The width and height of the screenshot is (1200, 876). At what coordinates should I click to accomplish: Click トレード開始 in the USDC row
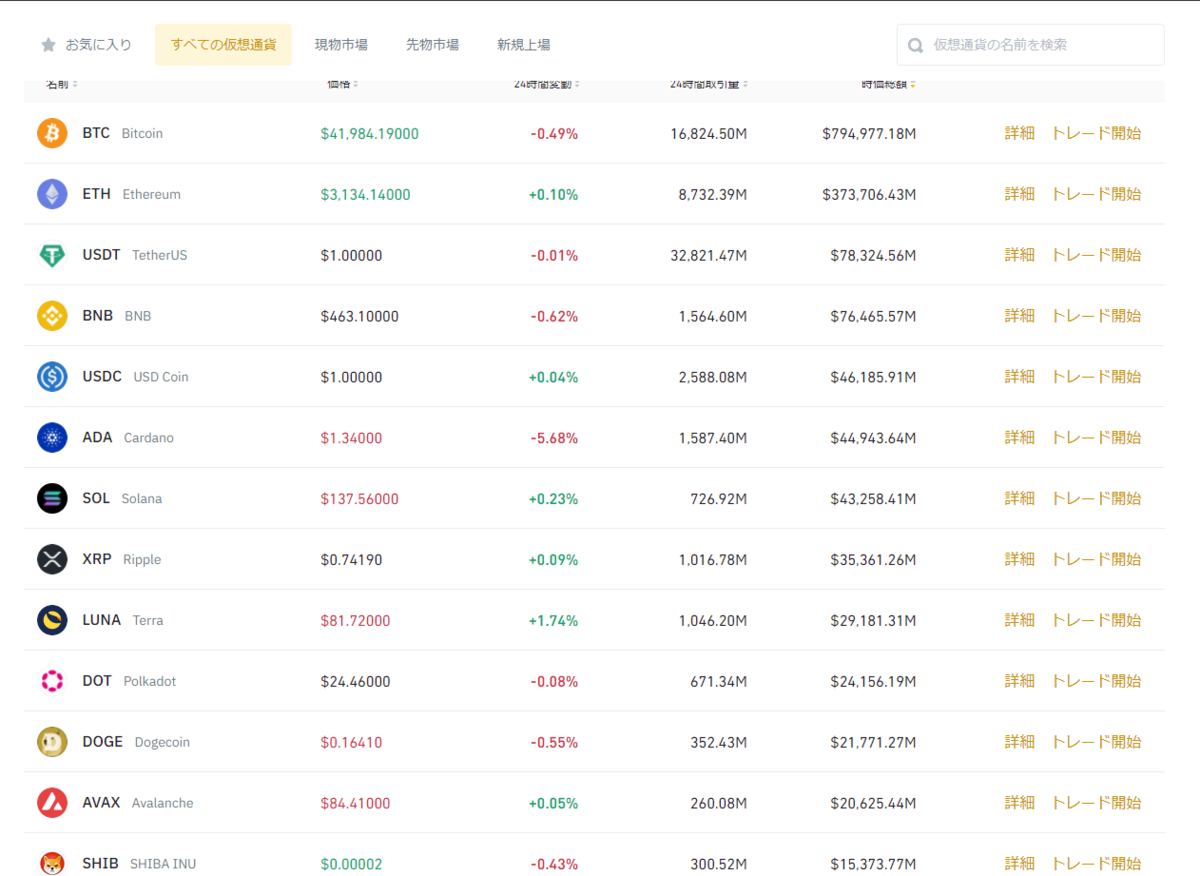[x=1096, y=377]
